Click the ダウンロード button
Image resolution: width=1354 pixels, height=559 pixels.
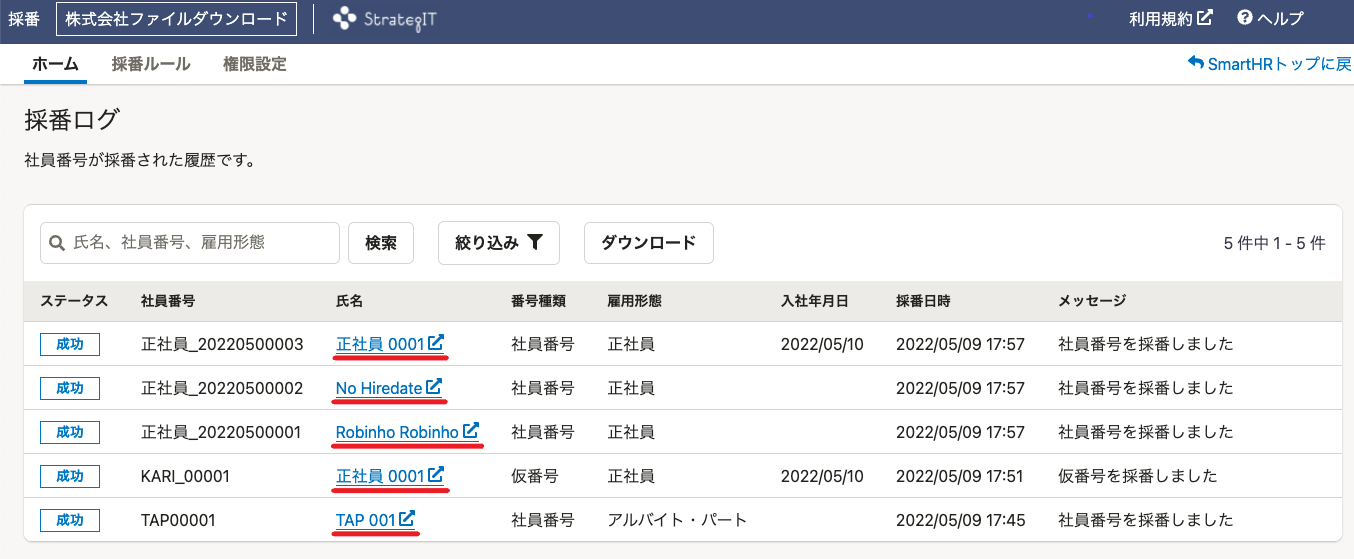tap(649, 243)
